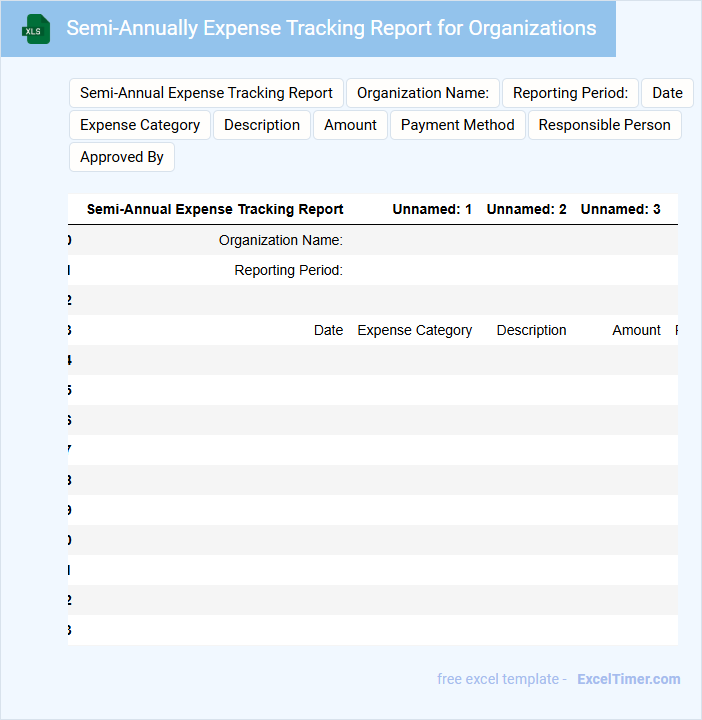This screenshot has height=720, width=702.
Task: Click the 'Unnamed: 3' column header
Action: [x=620, y=210]
